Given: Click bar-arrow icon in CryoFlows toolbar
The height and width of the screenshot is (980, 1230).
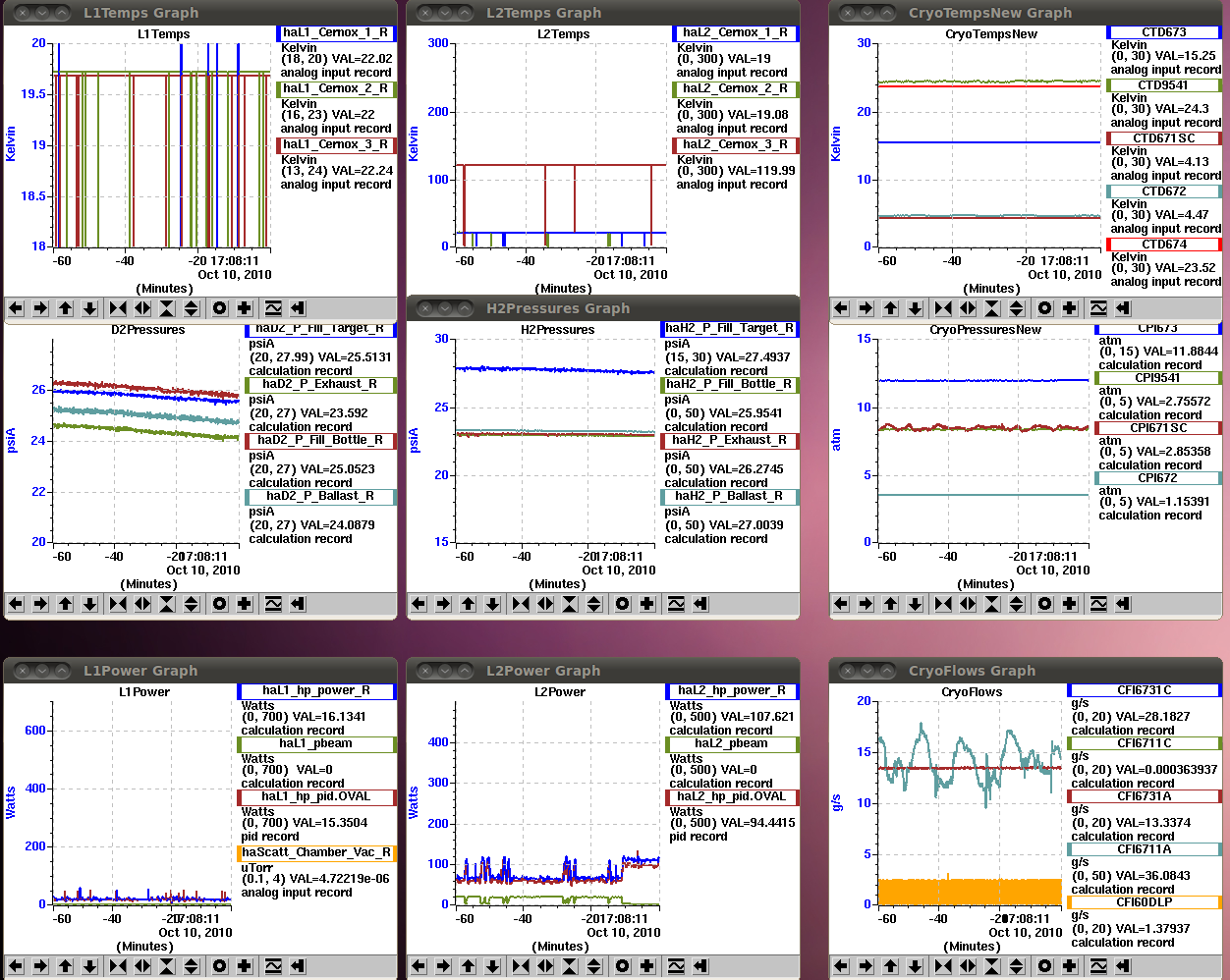Looking at the screenshot, I should 1123,966.
